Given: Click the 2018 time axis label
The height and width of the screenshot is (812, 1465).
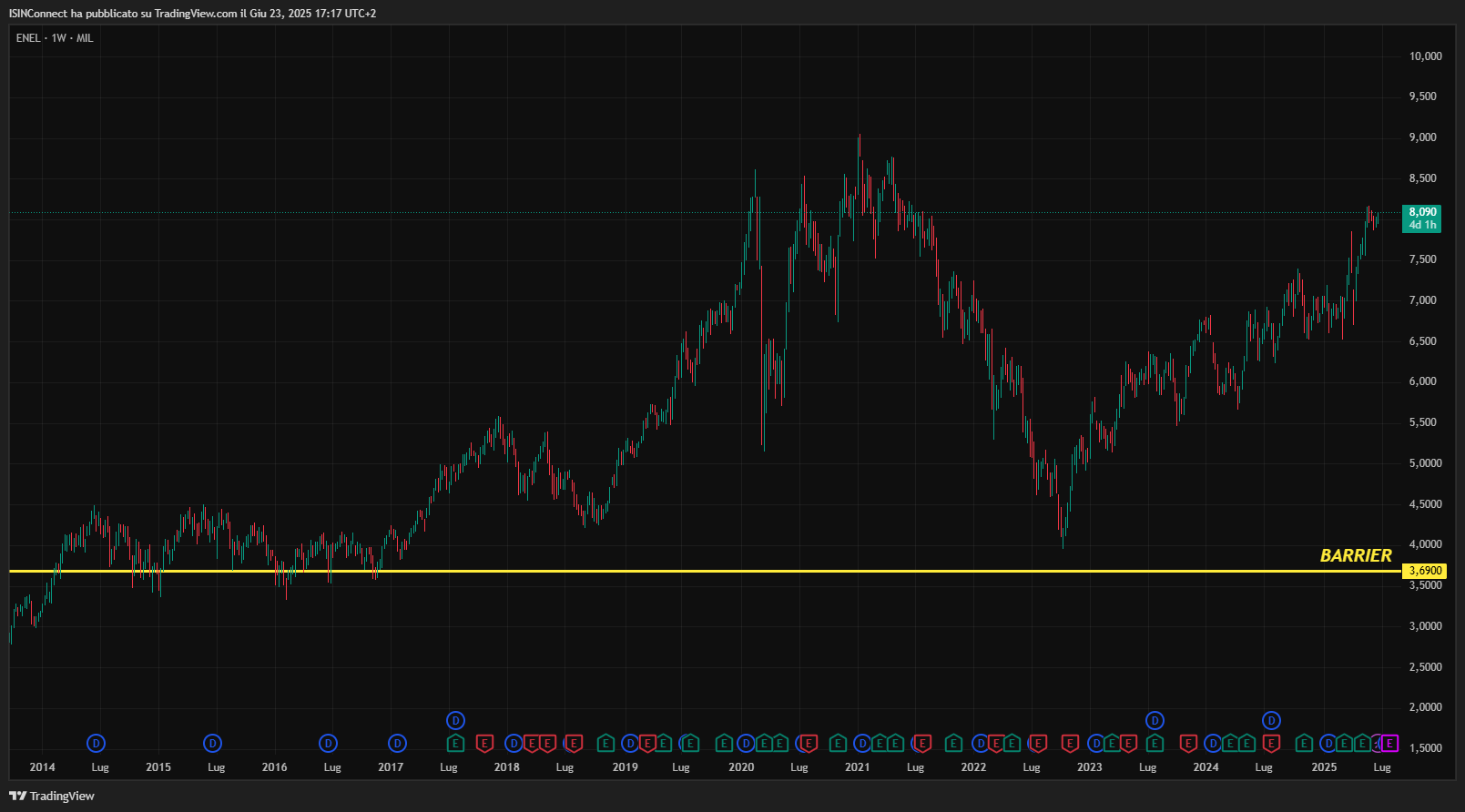Looking at the screenshot, I should point(506,767).
